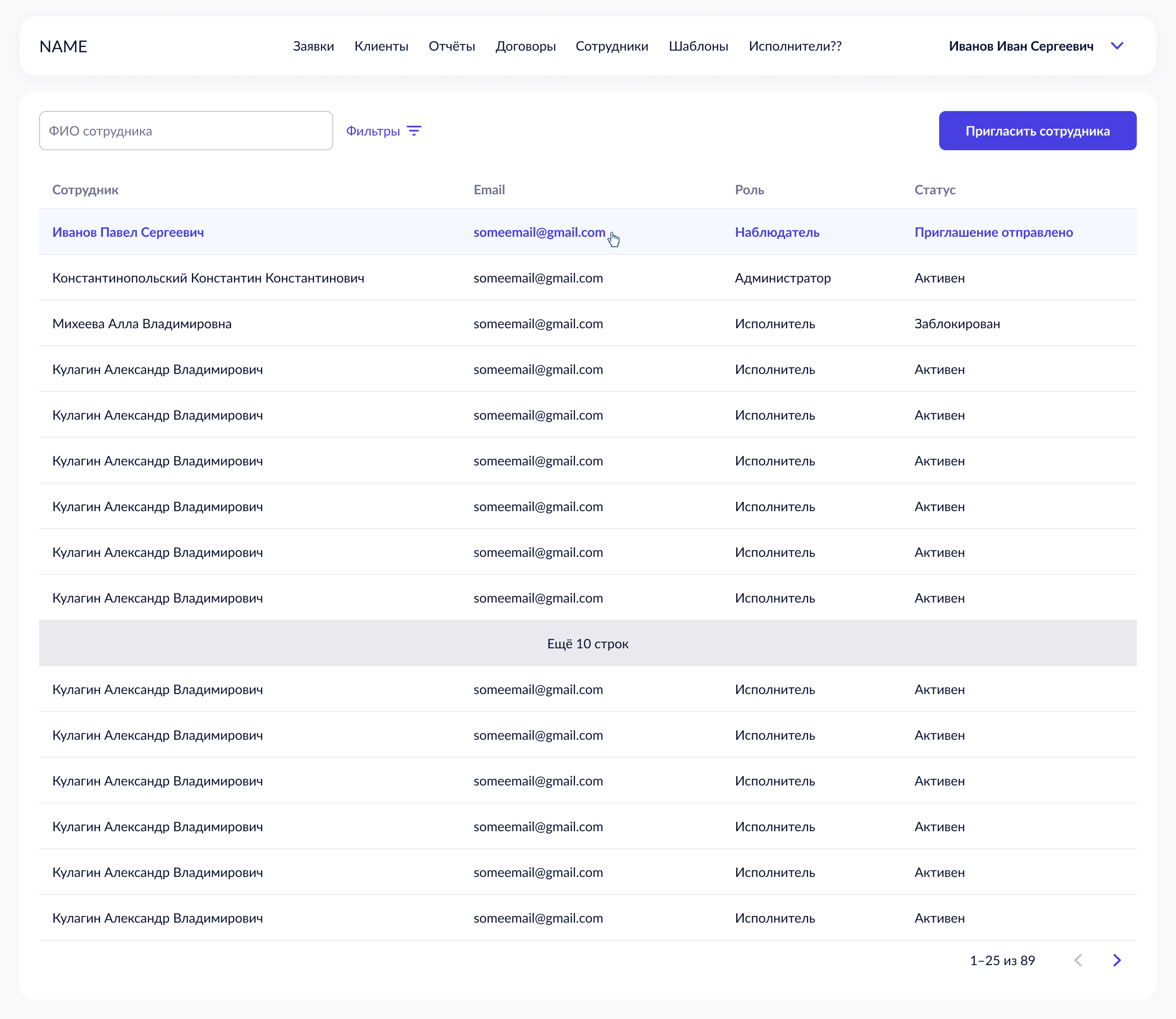Expand the Ещё 10 строк row
1176x1019 pixels.
588,643
